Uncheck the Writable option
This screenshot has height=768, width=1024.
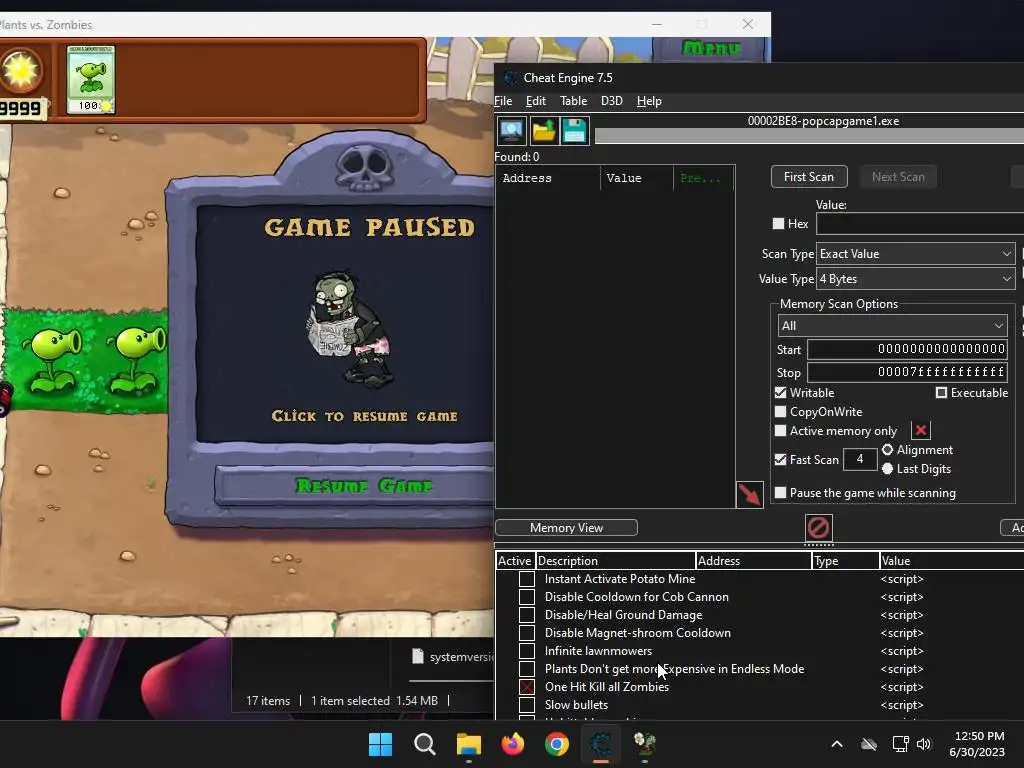[780, 392]
